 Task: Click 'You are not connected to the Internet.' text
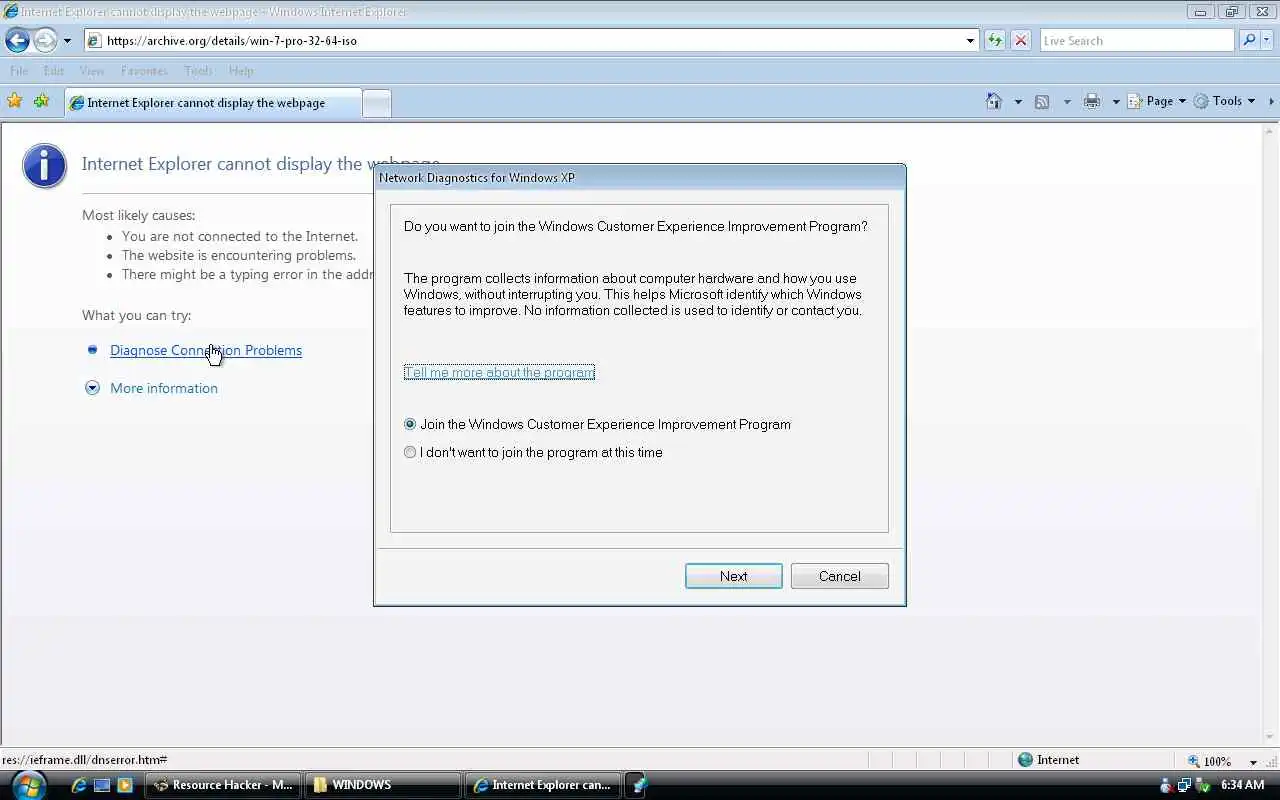[240, 236]
